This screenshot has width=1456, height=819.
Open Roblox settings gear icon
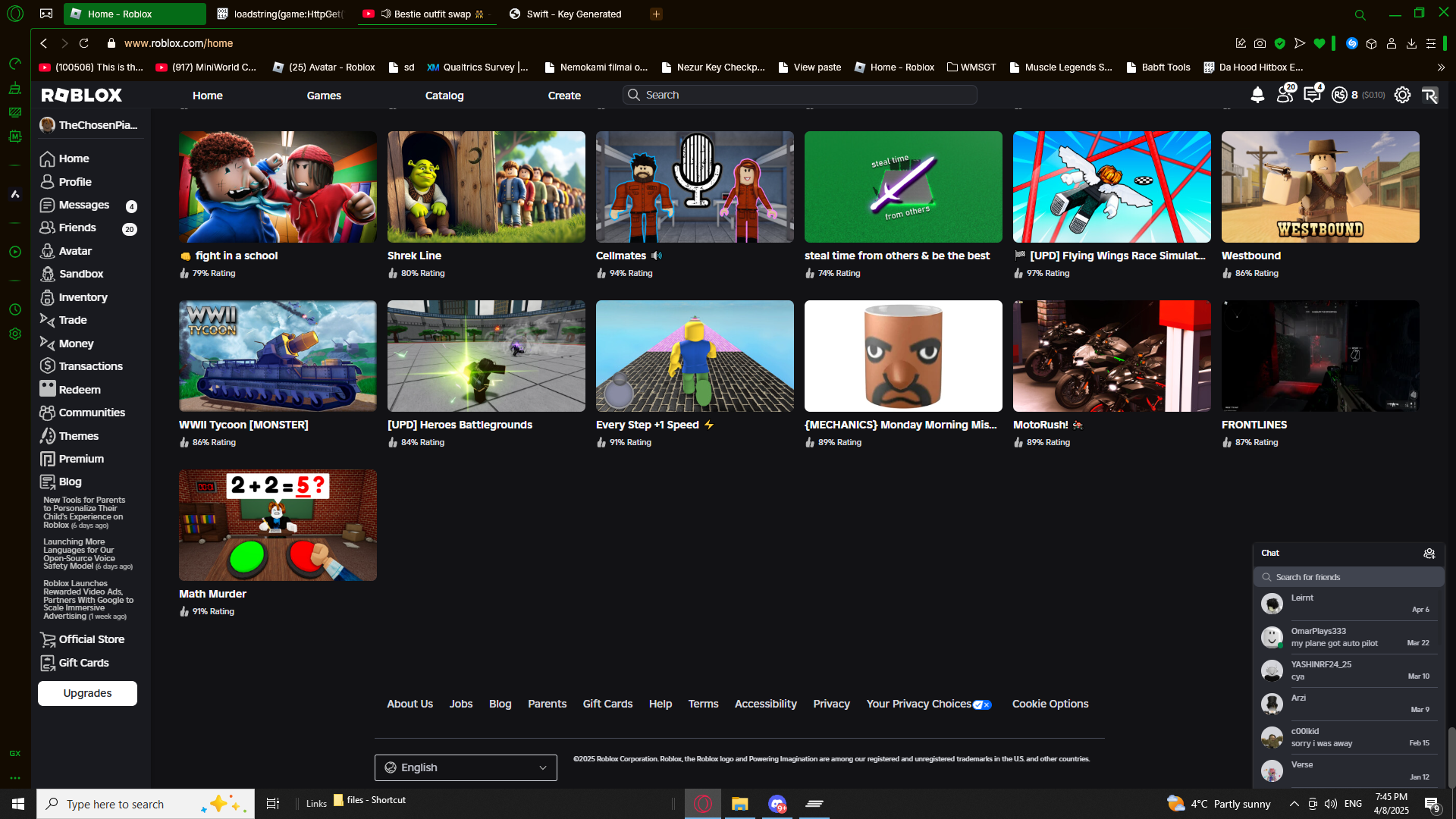(x=1402, y=95)
